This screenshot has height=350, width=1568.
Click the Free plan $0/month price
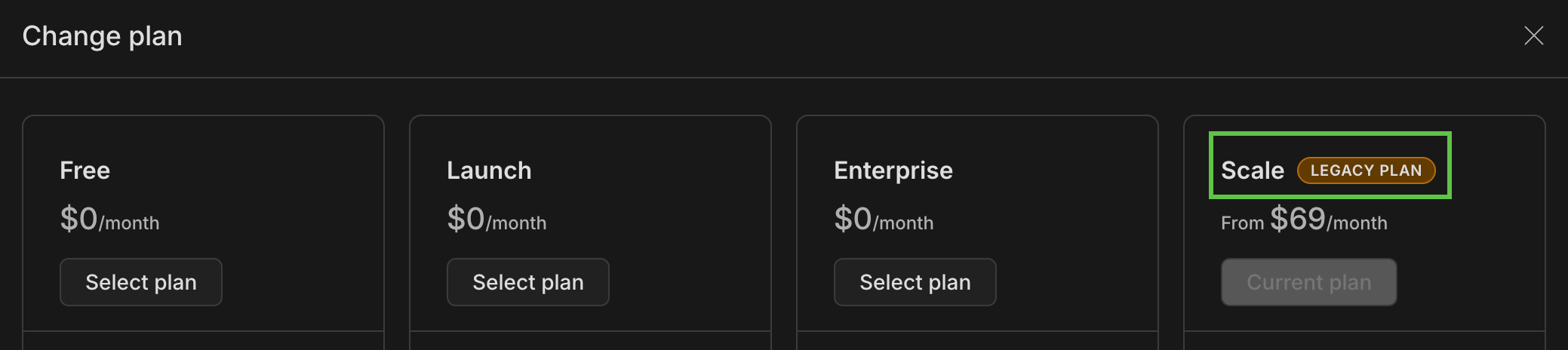[109, 220]
